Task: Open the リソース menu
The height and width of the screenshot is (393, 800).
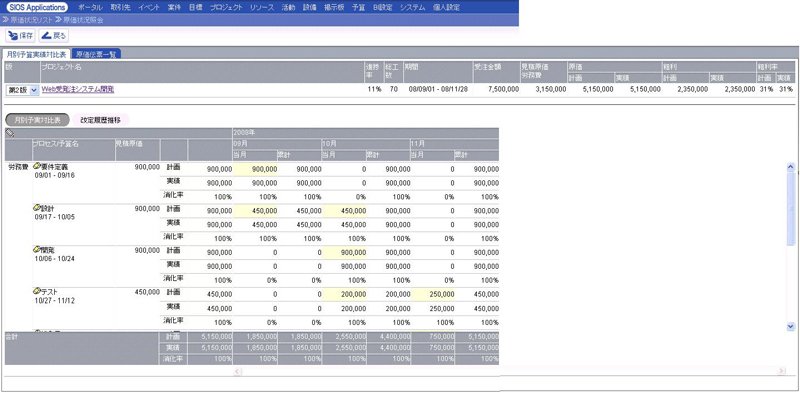Action: pos(262,8)
